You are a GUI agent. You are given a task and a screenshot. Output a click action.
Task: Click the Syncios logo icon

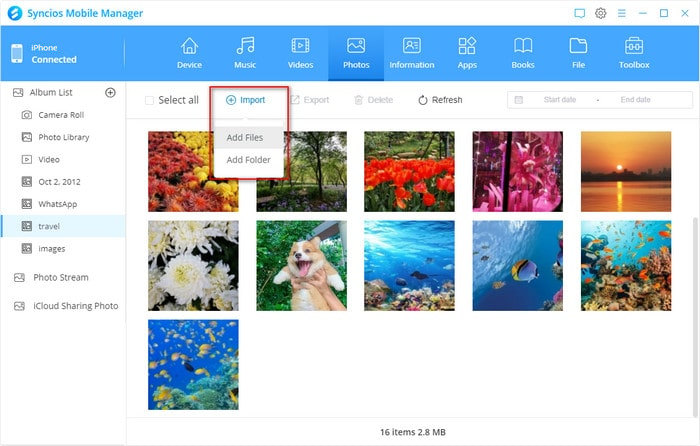(15, 13)
